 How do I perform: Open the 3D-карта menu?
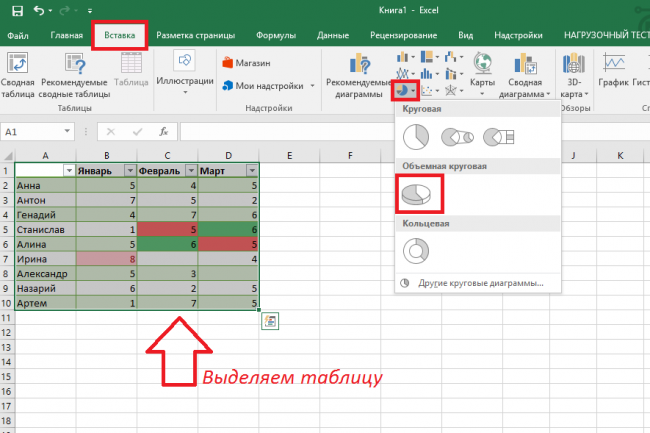574,75
